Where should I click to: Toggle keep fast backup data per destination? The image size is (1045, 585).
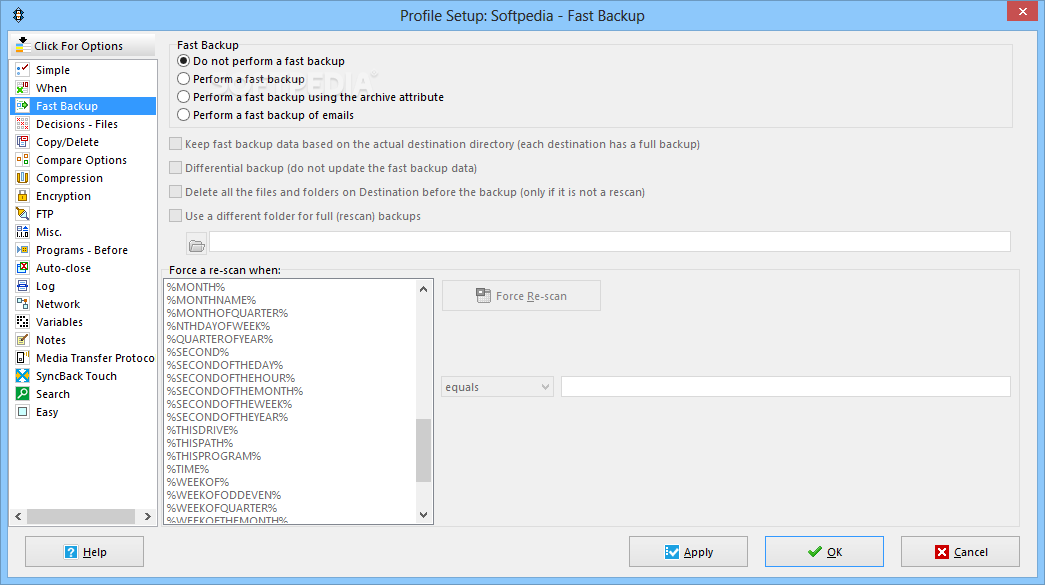point(175,144)
